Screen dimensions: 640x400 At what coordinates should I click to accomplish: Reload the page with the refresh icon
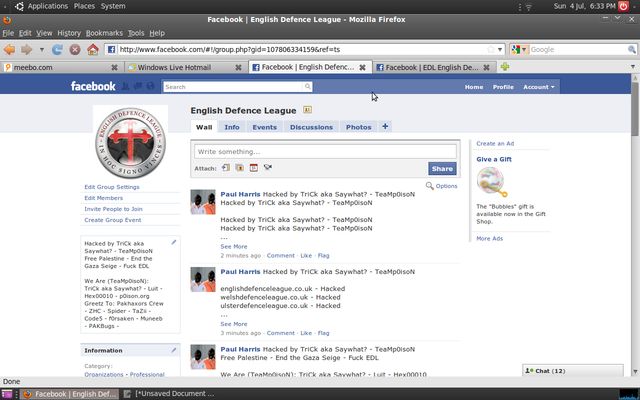pos(58,49)
